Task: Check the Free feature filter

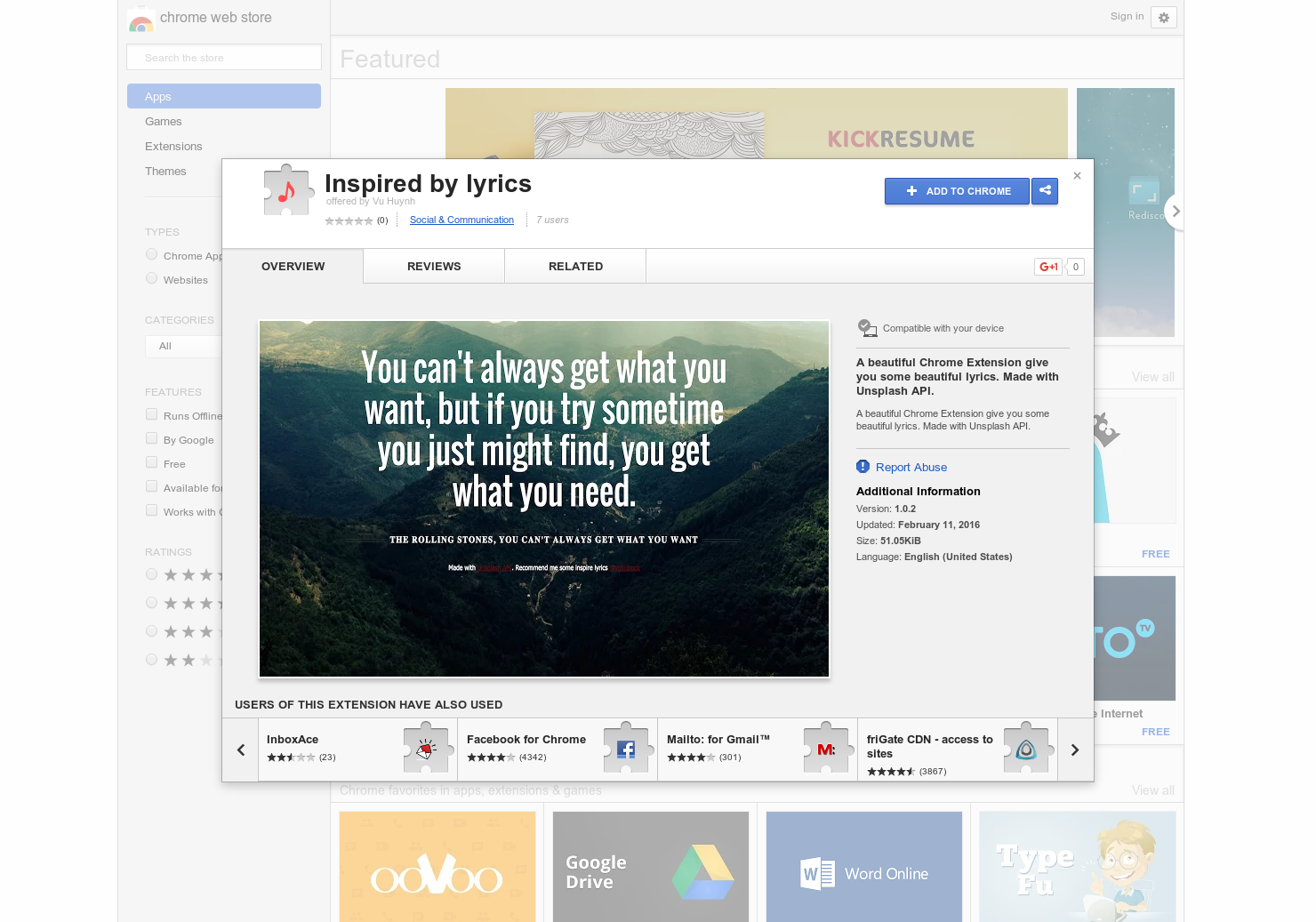Action: coord(151,461)
